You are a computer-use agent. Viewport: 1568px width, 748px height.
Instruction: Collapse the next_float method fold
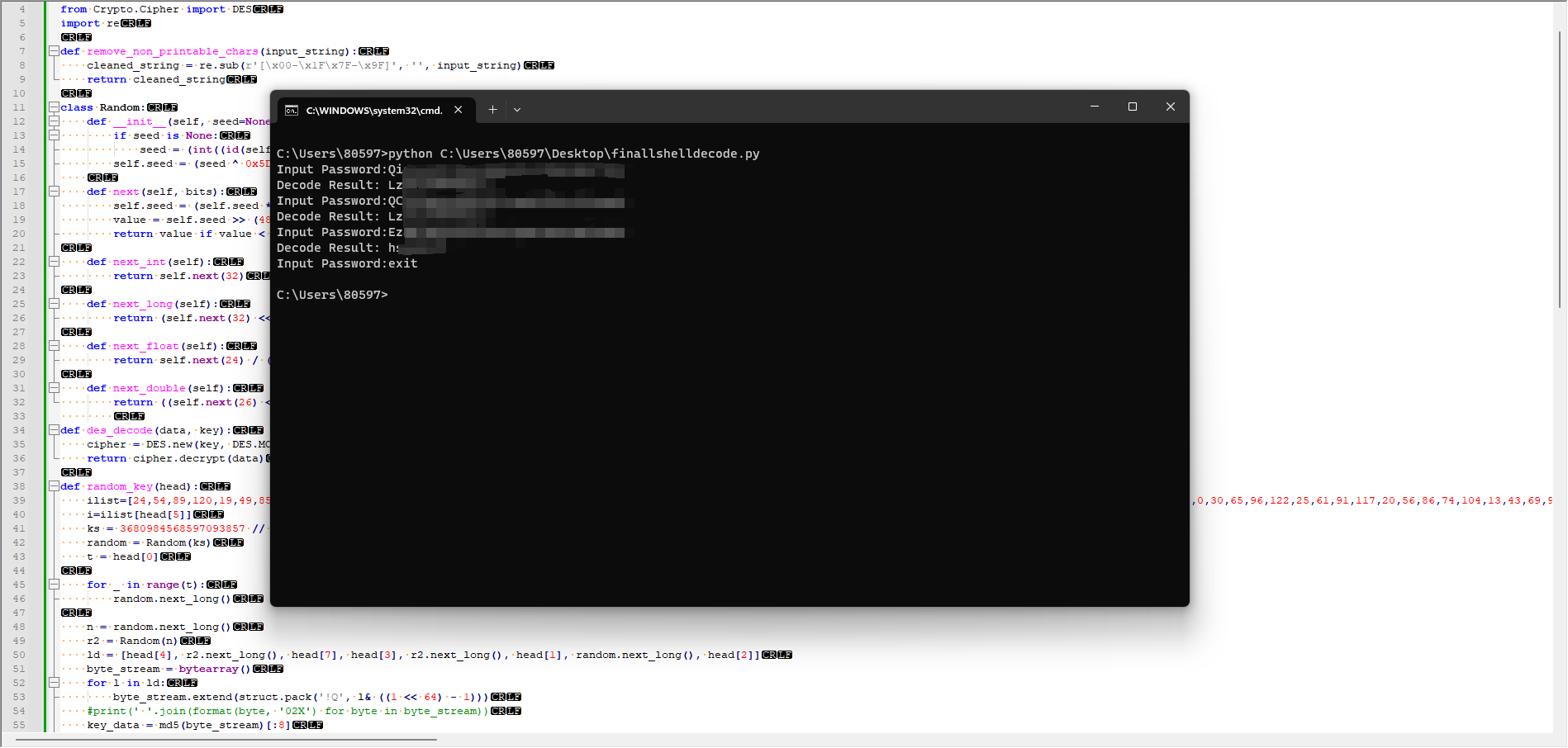point(53,346)
